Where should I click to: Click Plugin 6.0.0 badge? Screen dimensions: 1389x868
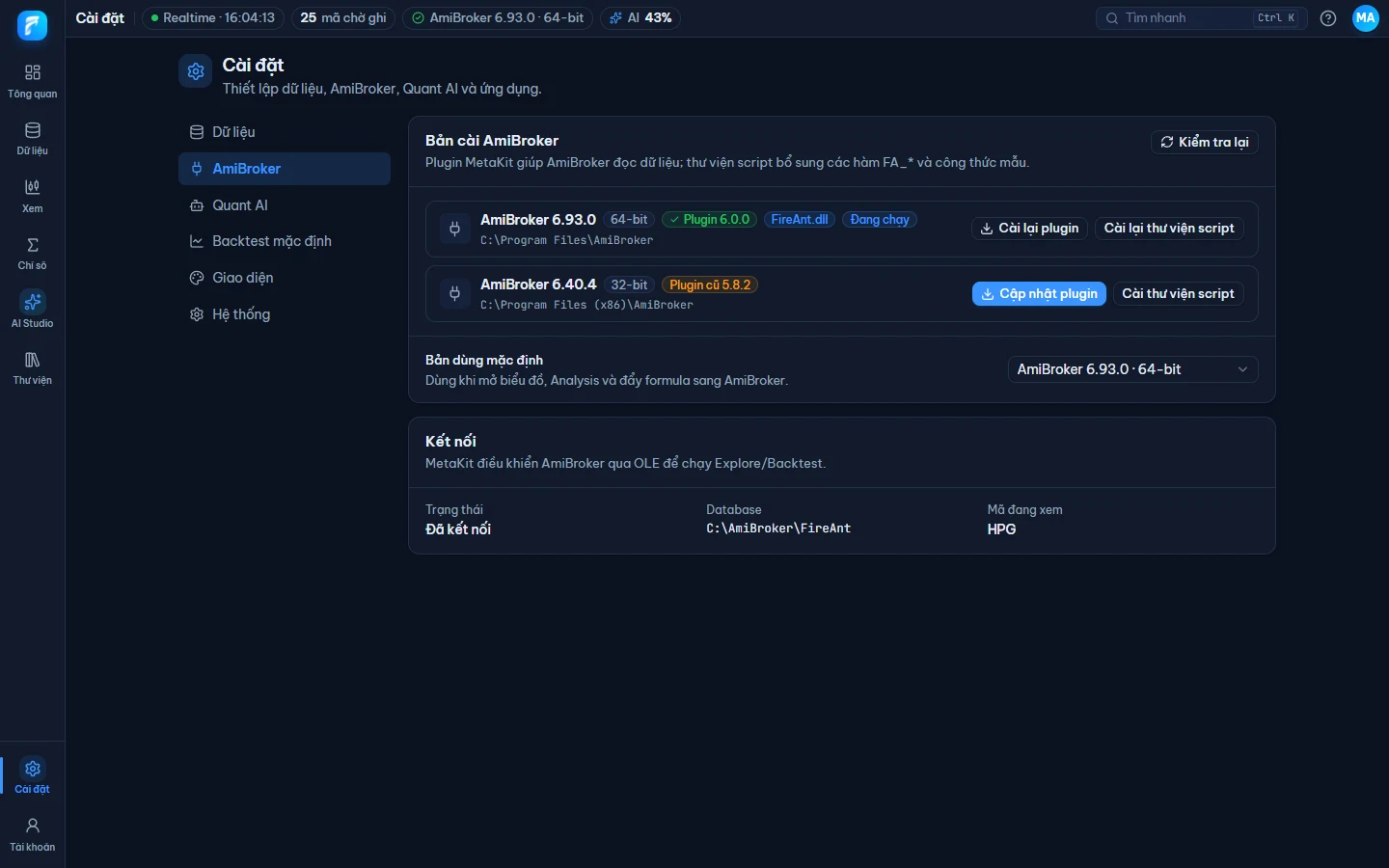[x=709, y=220]
